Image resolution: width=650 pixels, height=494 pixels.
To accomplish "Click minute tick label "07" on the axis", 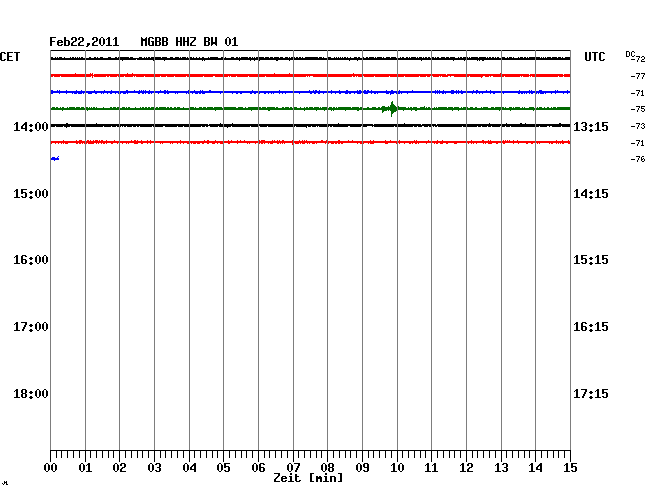I will pos(293,468).
